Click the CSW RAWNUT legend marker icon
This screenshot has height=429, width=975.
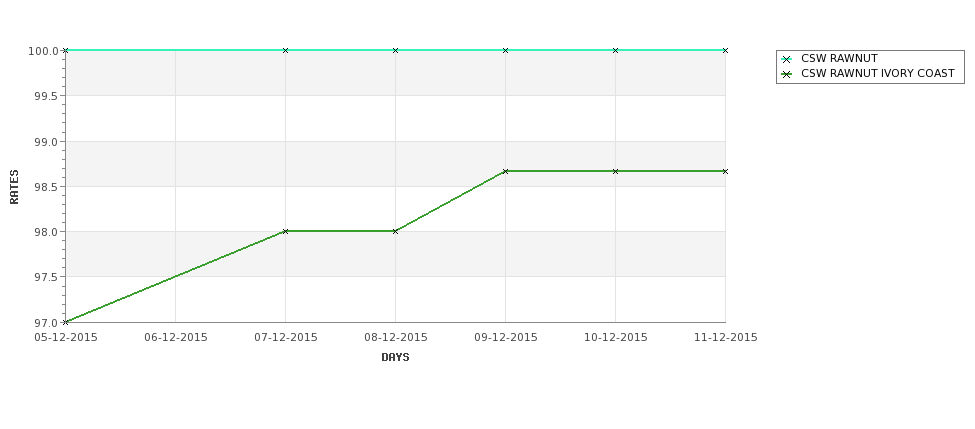(786, 60)
